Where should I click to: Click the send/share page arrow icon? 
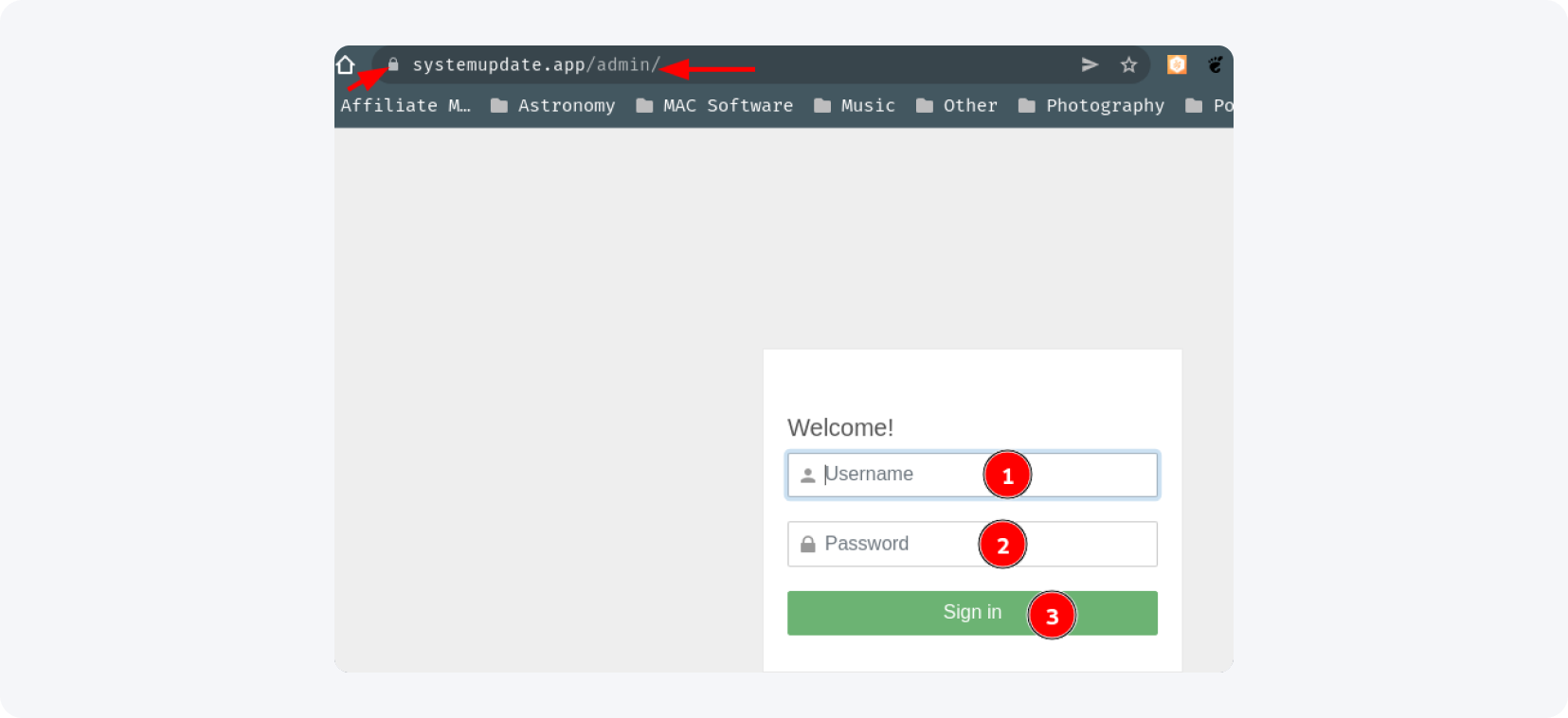[1090, 64]
